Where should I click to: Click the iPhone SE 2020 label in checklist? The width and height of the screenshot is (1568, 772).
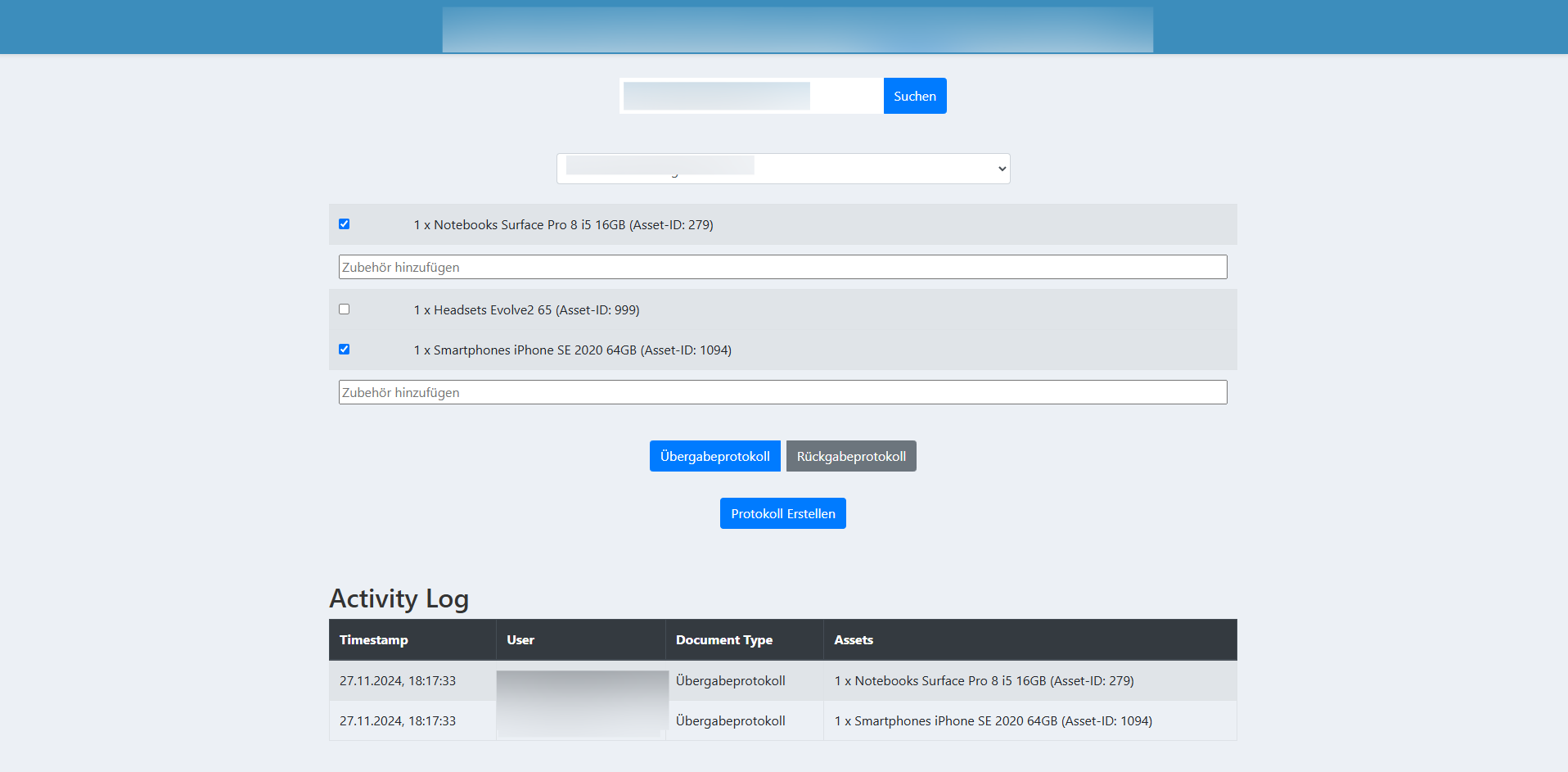tap(574, 350)
